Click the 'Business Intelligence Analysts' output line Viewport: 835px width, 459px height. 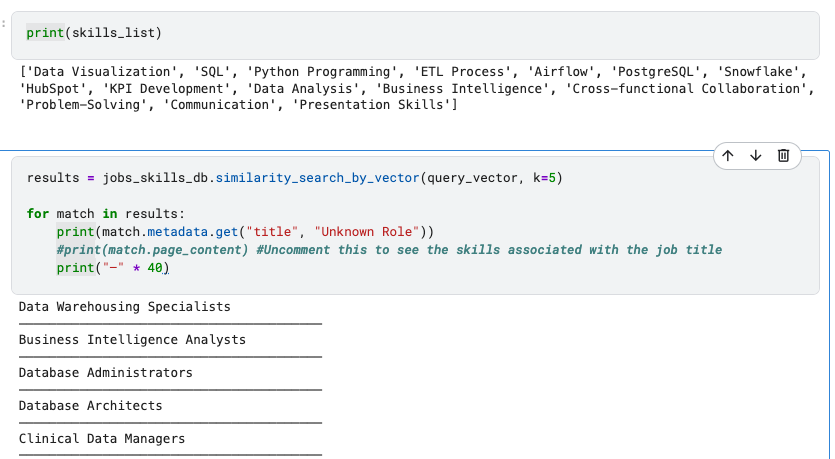click(x=132, y=340)
